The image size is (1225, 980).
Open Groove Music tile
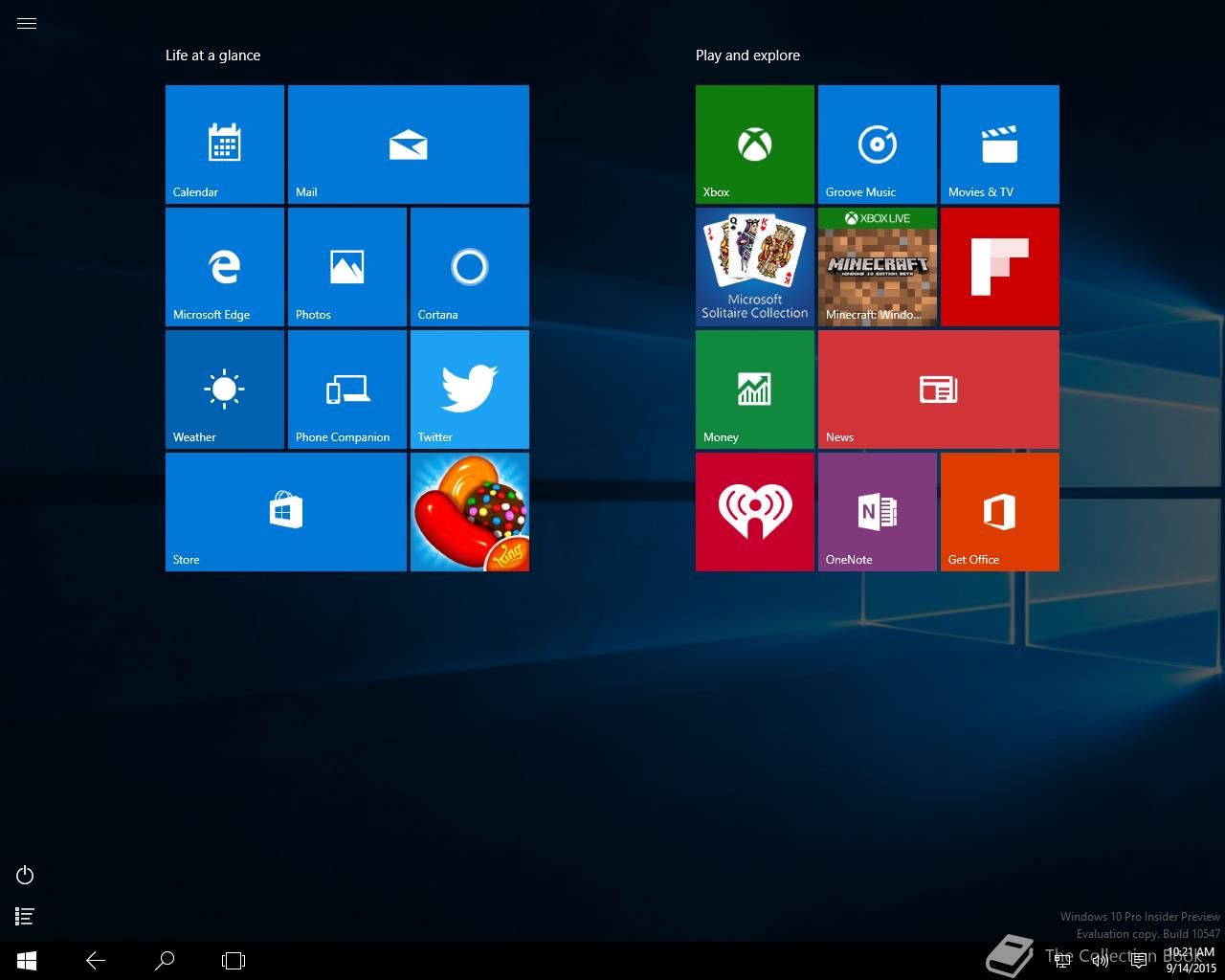coord(878,145)
